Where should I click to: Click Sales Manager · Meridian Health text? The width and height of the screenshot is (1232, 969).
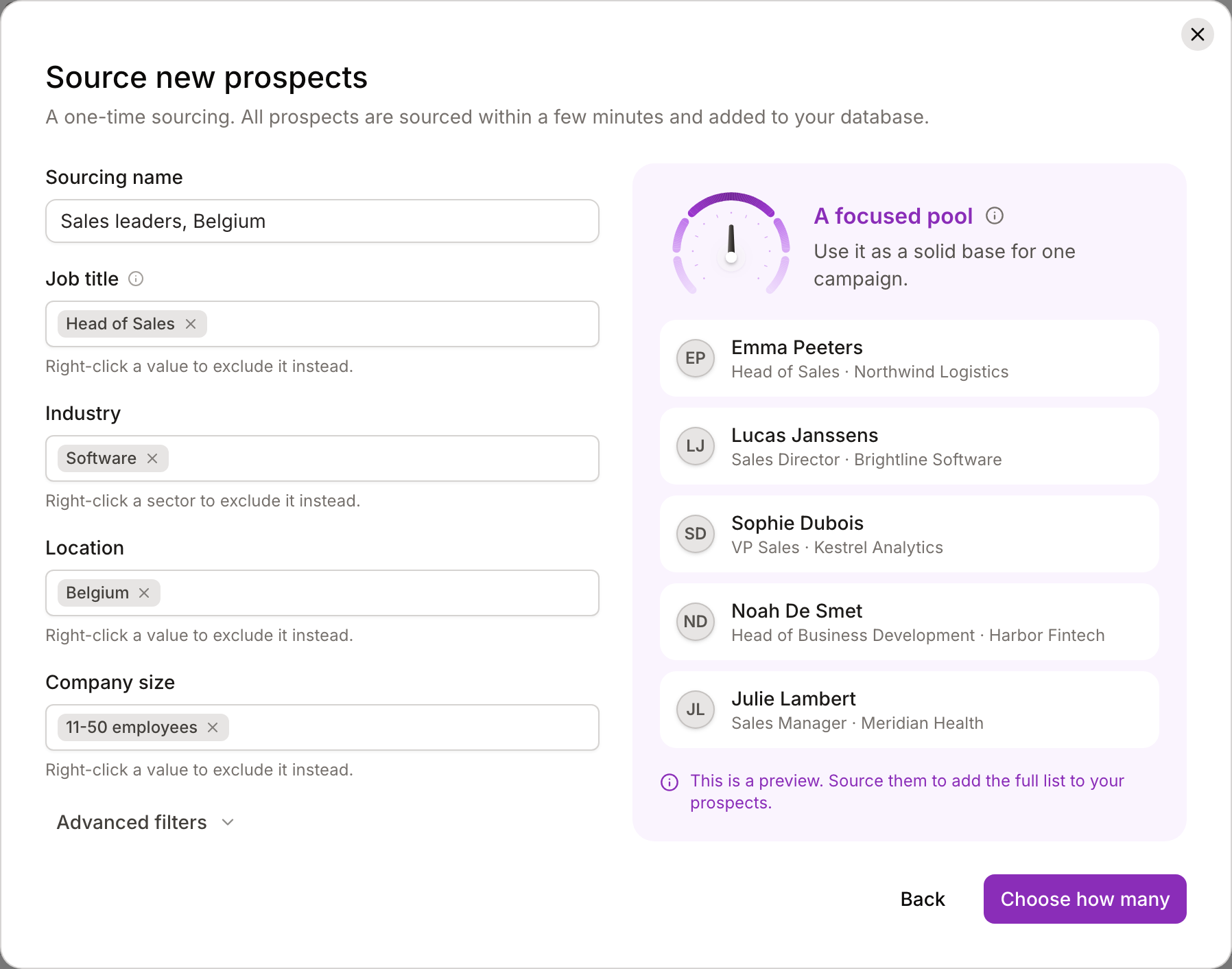point(857,723)
